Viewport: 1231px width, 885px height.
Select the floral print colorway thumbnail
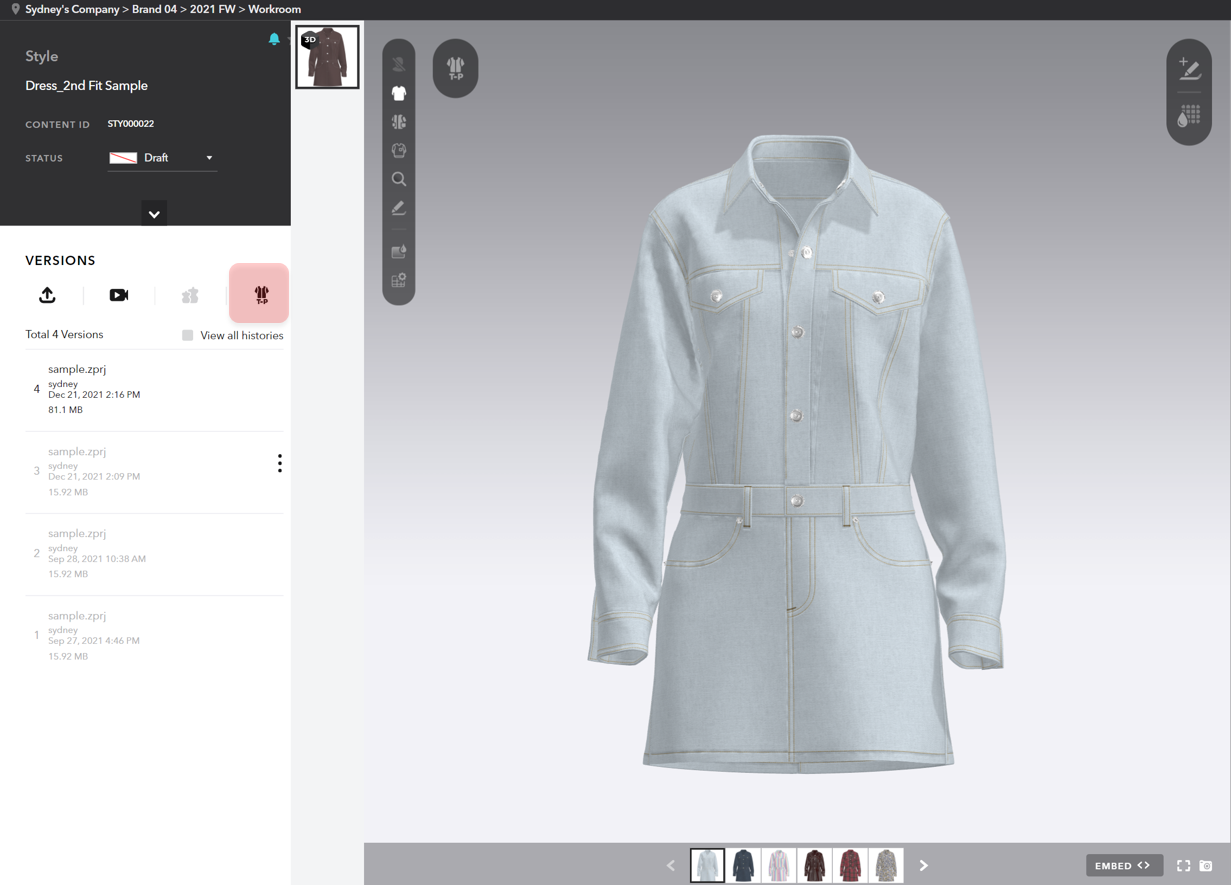(886, 865)
